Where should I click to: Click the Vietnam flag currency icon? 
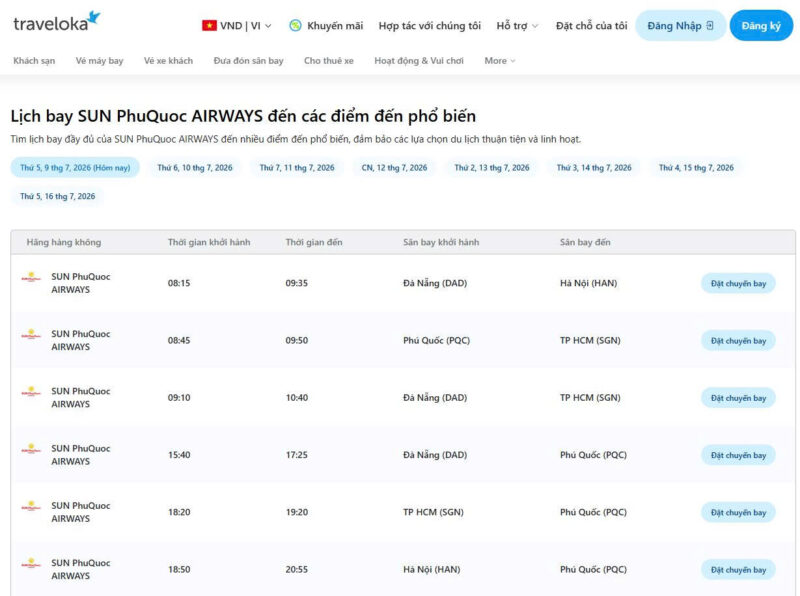[209, 26]
